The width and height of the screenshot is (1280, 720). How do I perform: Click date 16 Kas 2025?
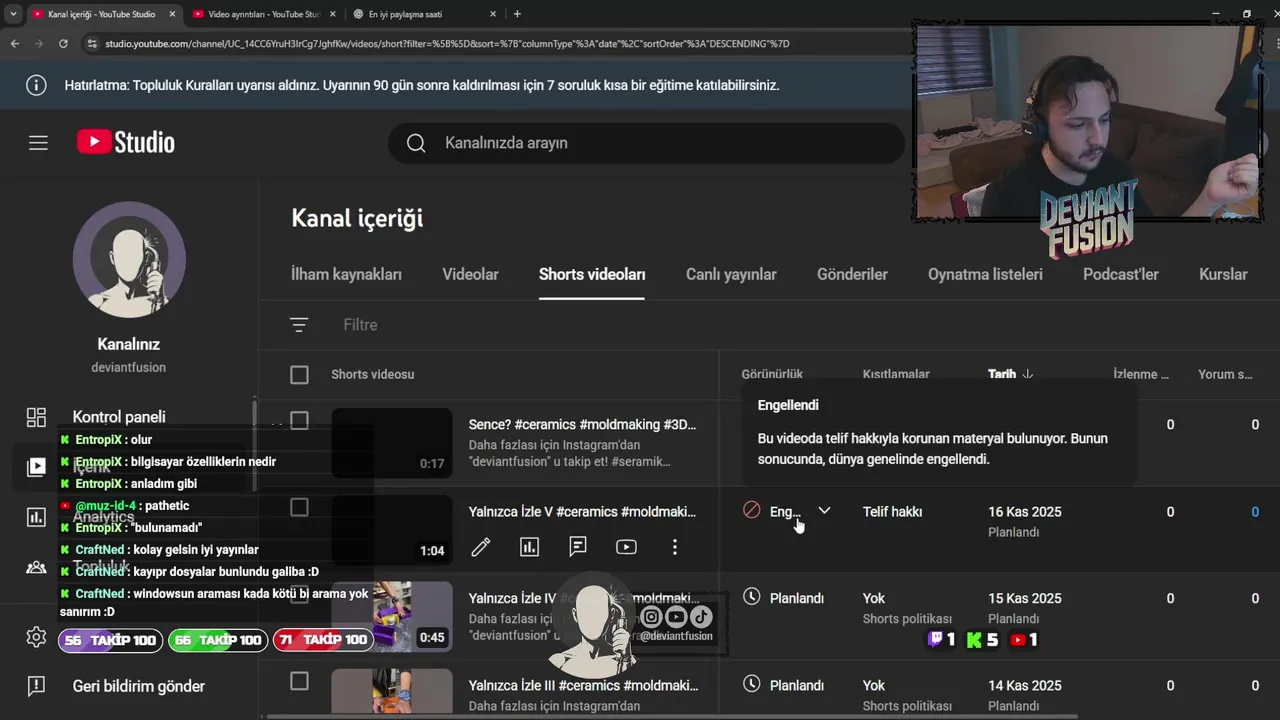pyautogui.click(x=1025, y=511)
